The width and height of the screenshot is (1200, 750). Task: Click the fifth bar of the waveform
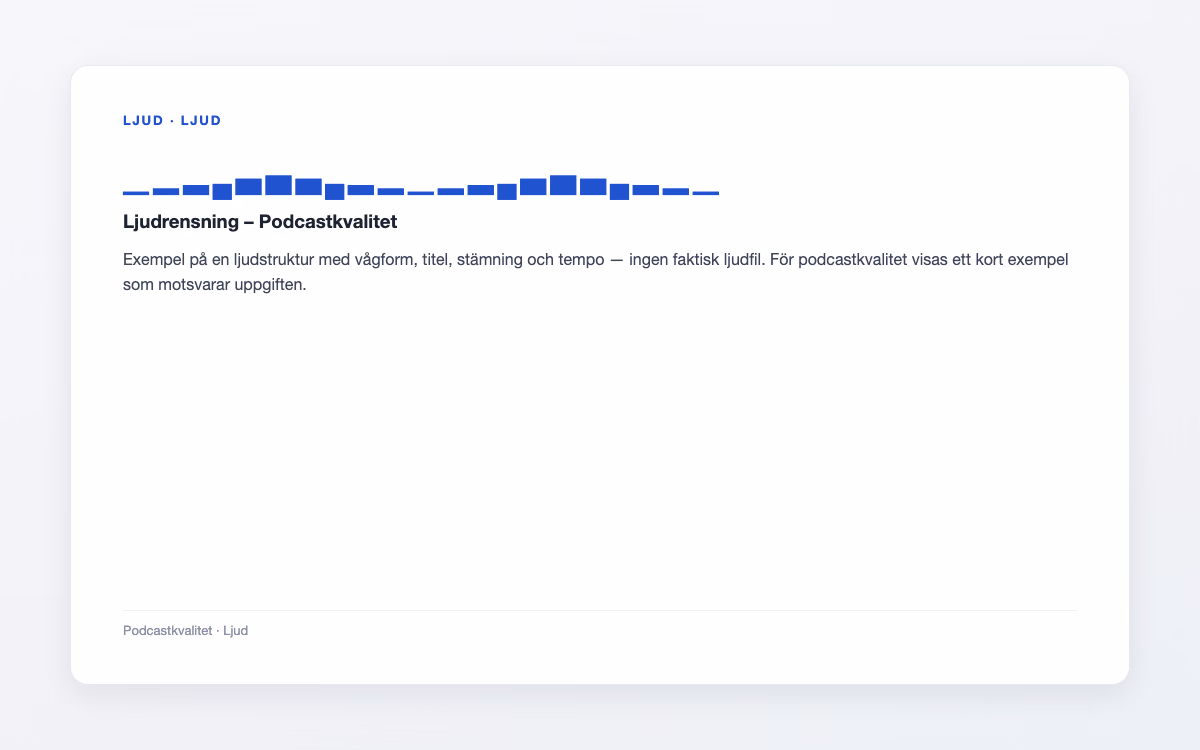coord(248,187)
